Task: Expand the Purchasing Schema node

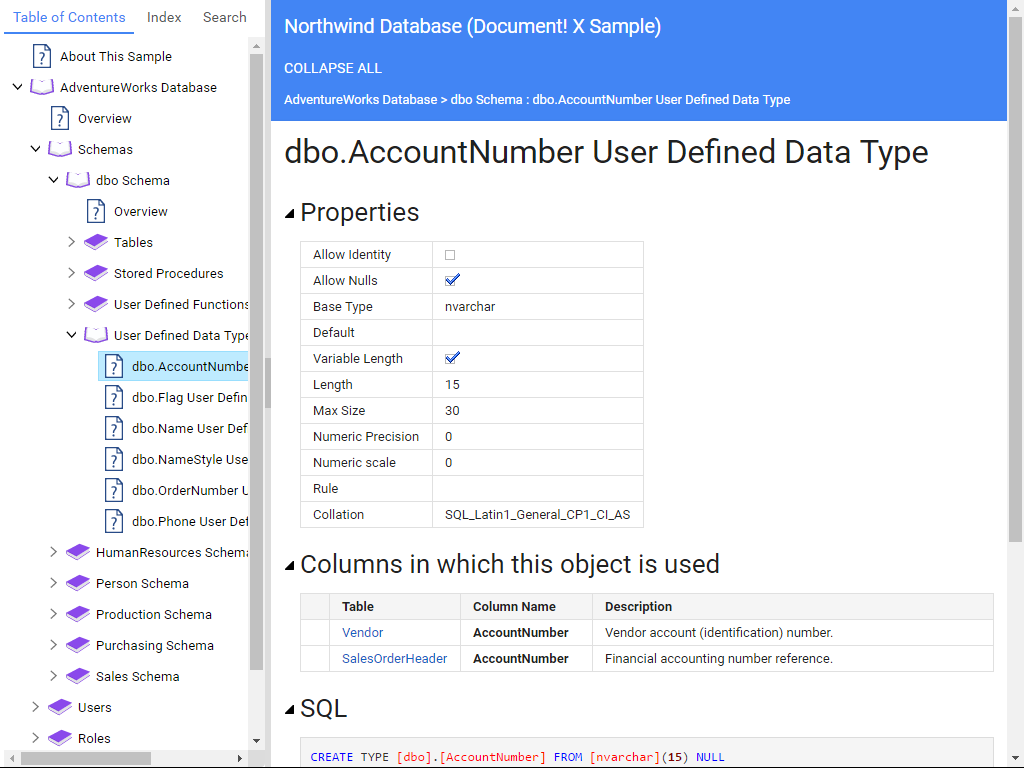Action: pos(54,645)
